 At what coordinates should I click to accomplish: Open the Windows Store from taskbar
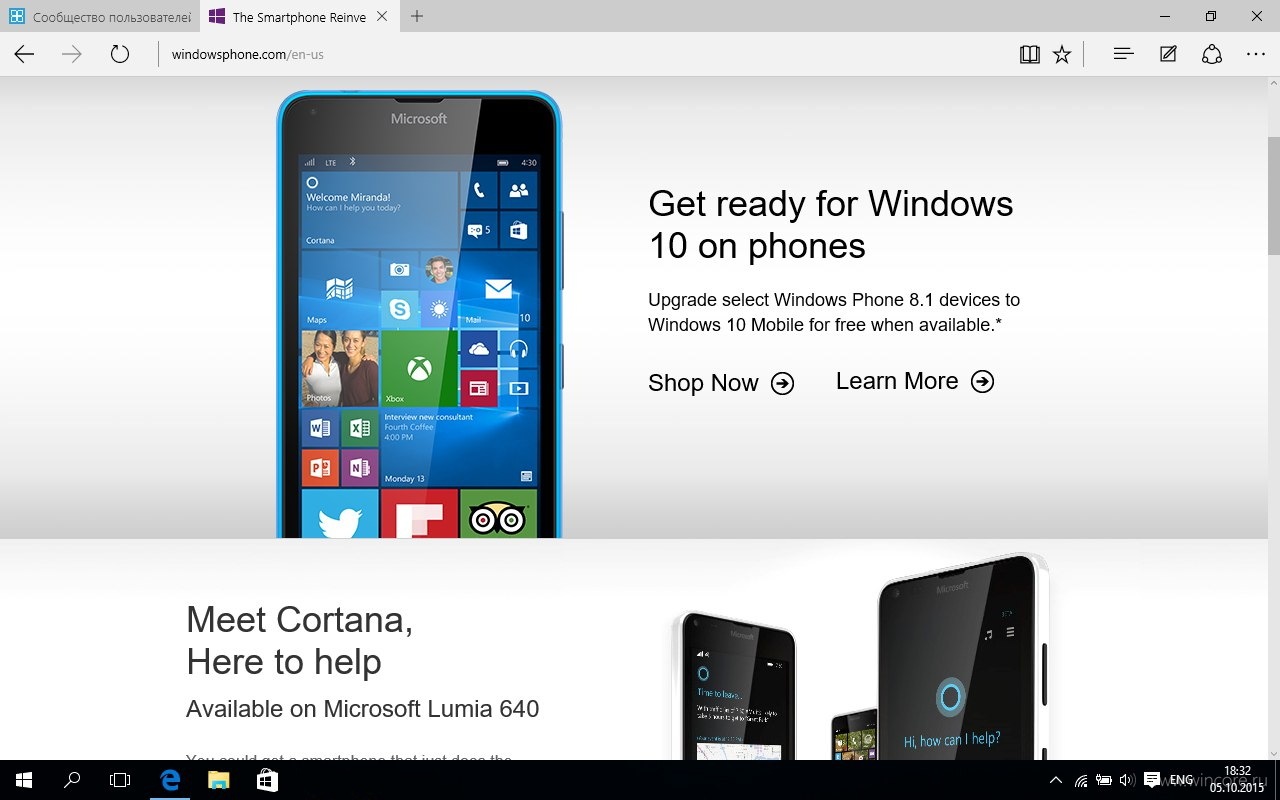(x=267, y=780)
